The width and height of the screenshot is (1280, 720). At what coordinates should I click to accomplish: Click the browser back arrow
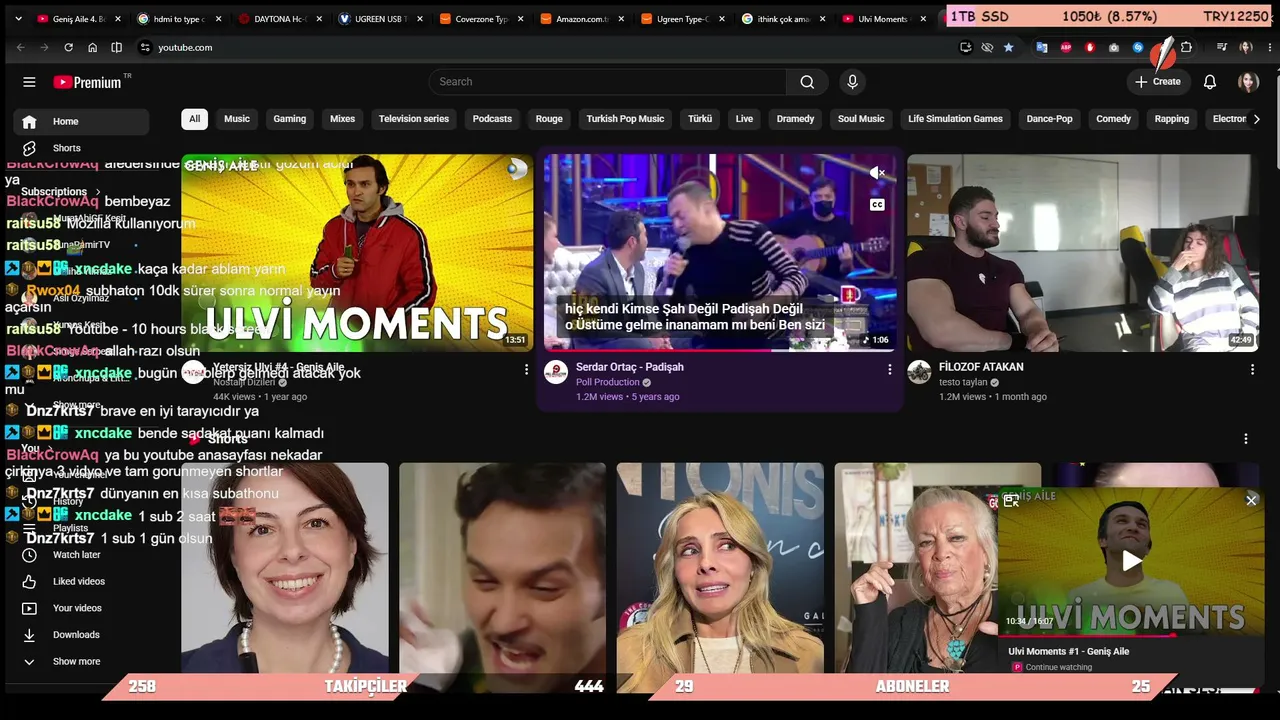[x=20, y=47]
